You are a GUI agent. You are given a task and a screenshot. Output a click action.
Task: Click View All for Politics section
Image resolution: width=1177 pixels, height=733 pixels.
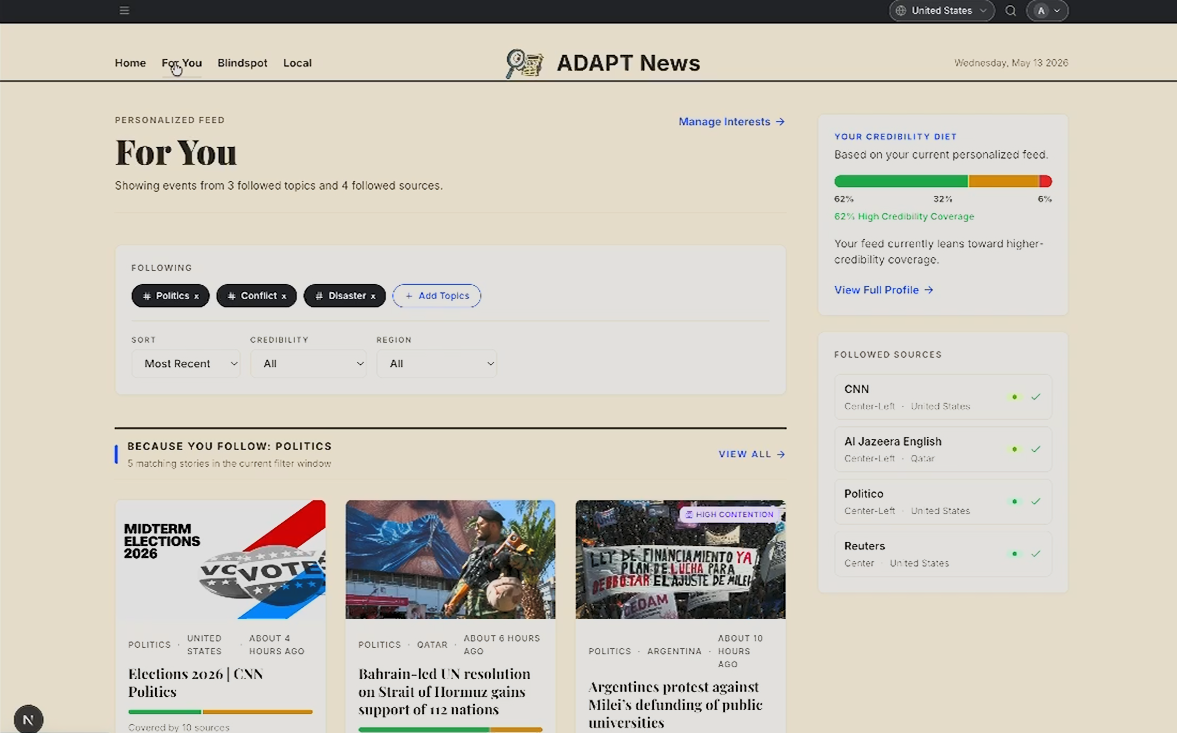751,454
